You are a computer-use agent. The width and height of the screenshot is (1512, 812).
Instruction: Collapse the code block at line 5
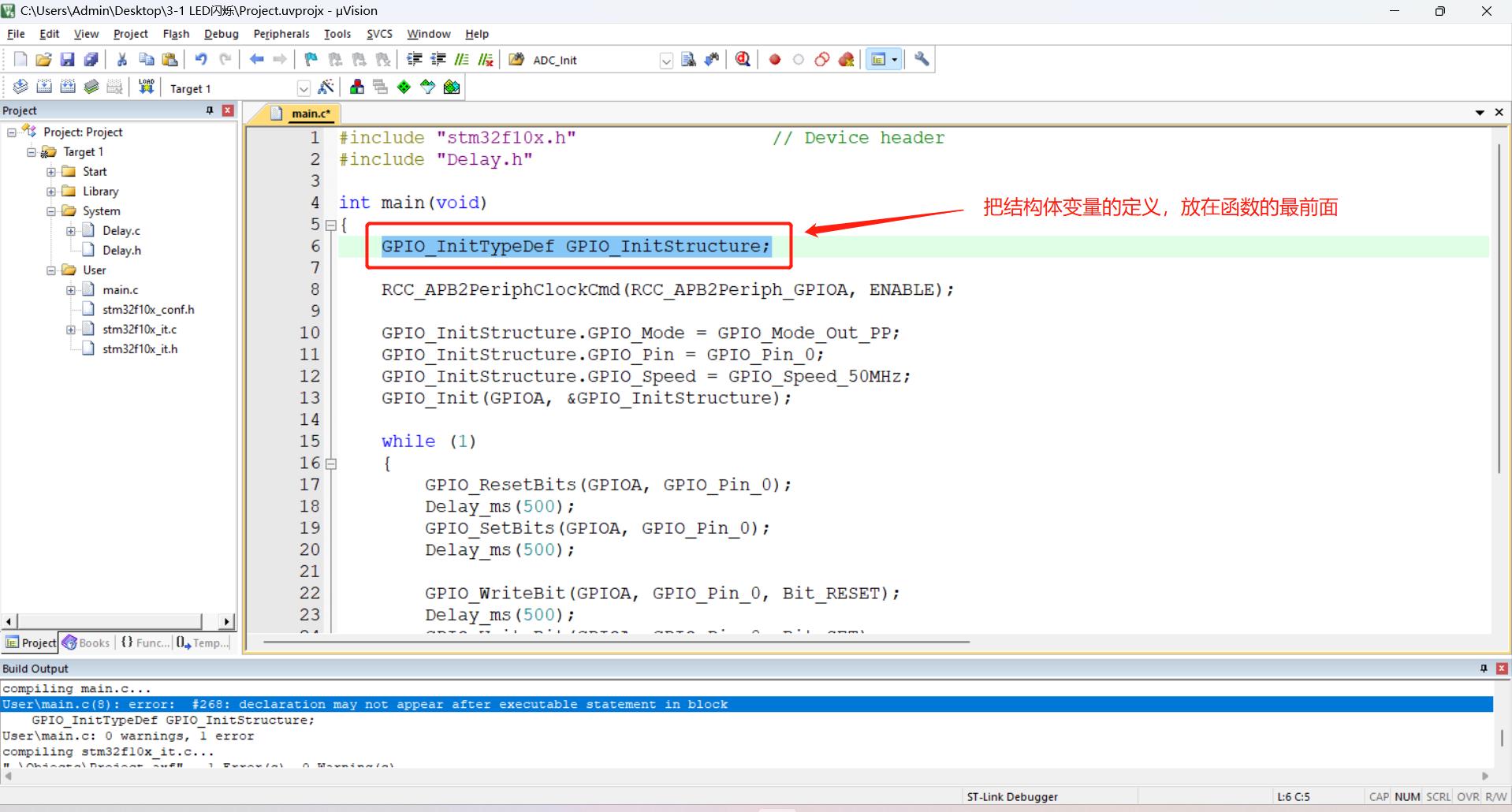pos(331,225)
